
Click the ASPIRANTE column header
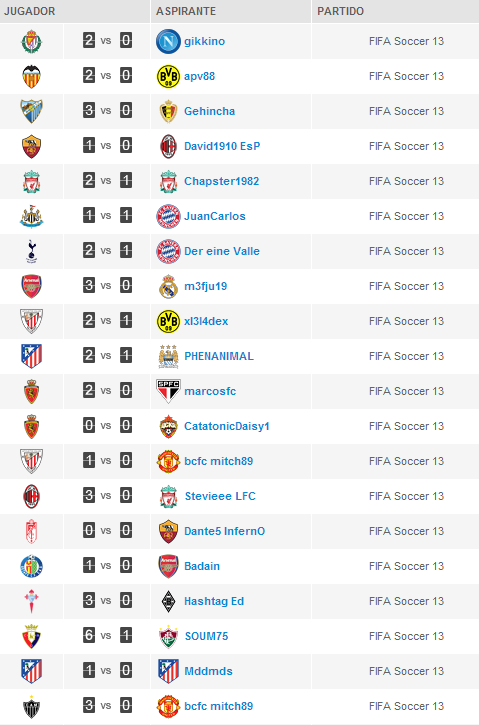[x=186, y=11]
